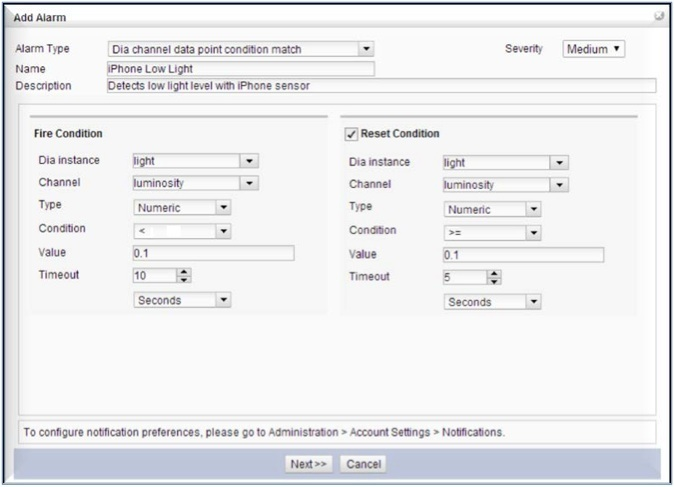674x487 pixels.
Task: Open Fire Condition Seconds unit dropdown
Action: [223, 300]
